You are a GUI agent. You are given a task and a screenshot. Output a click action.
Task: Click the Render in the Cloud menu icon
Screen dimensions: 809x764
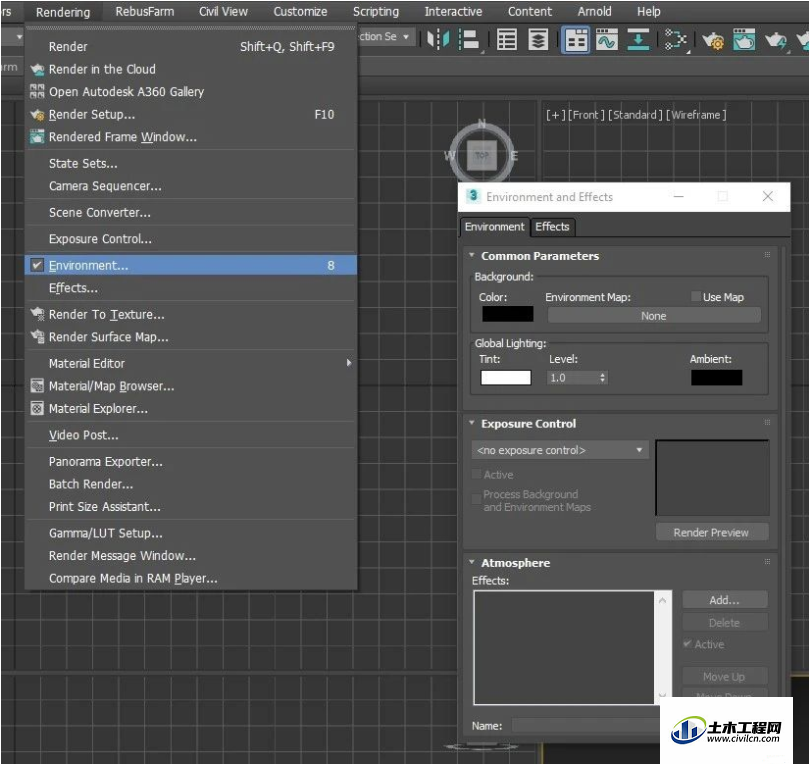pyautogui.click(x=37, y=69)
